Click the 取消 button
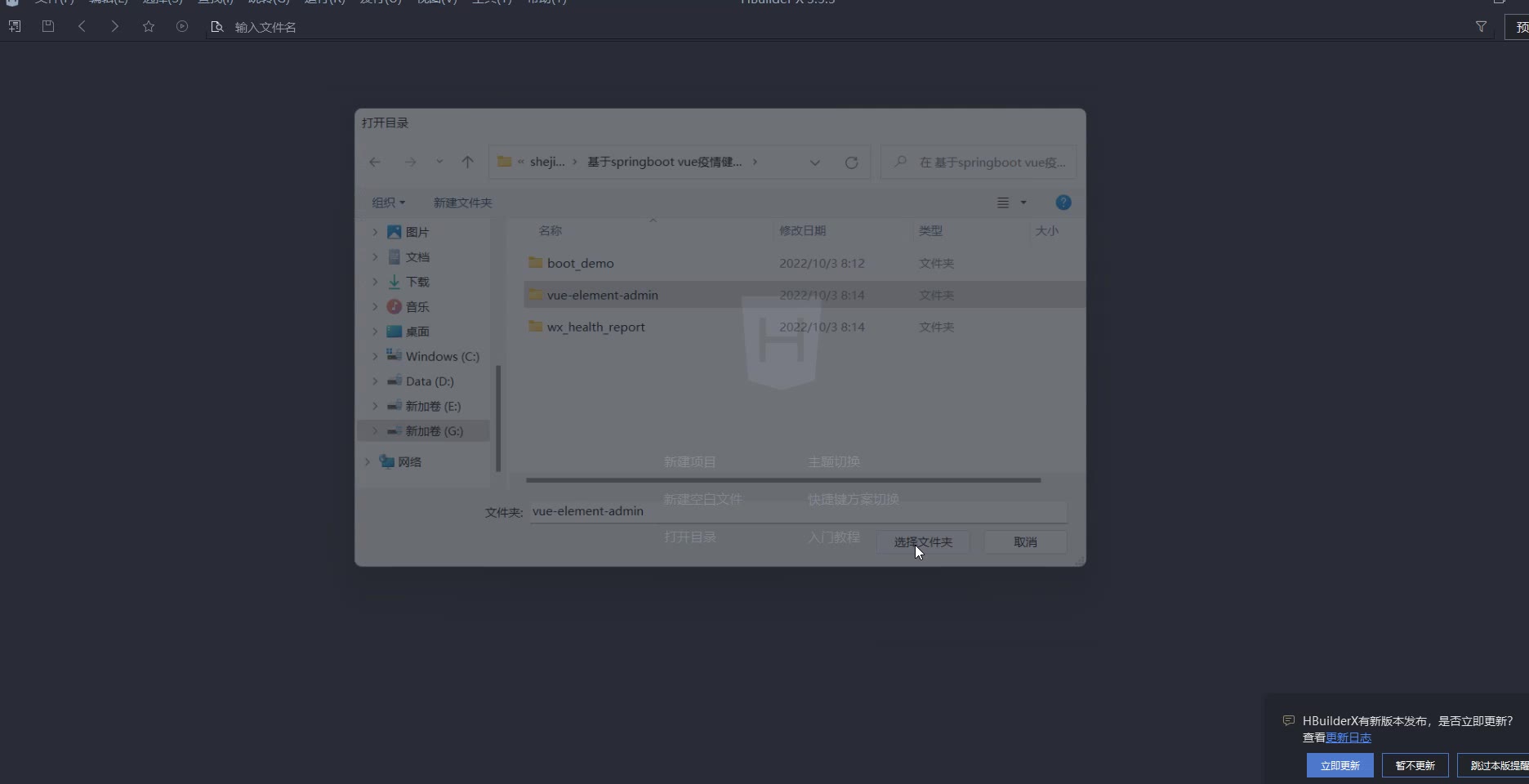This screenshot has height=784, width=1529. coord(1025,541)
